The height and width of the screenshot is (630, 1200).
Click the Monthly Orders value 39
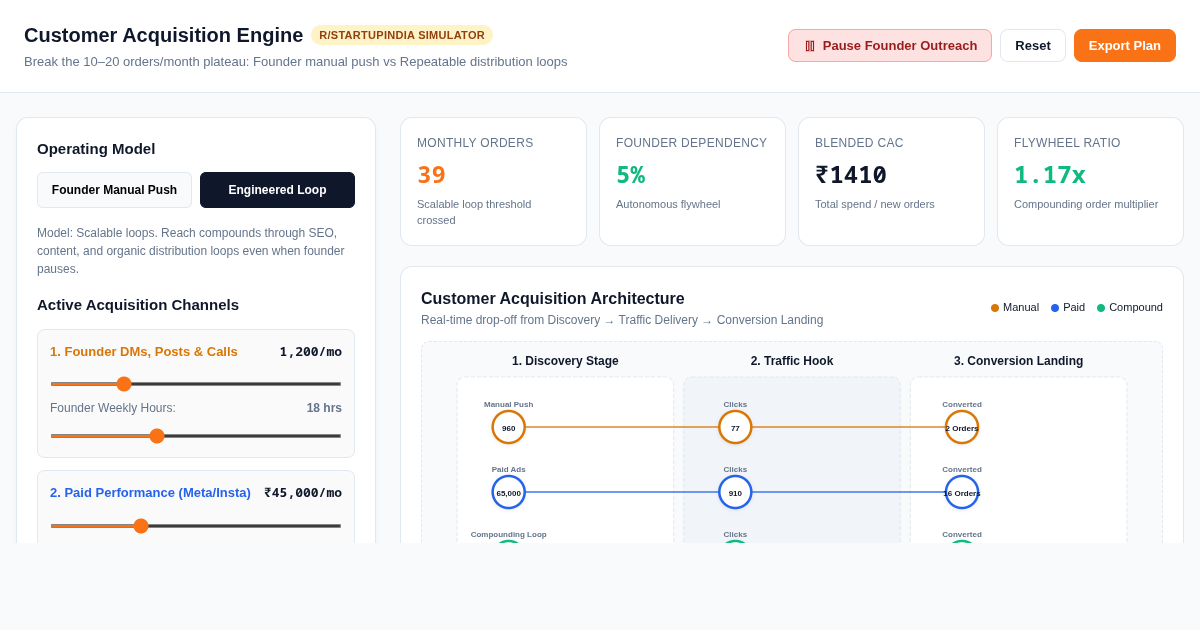(x=431, y=175)
